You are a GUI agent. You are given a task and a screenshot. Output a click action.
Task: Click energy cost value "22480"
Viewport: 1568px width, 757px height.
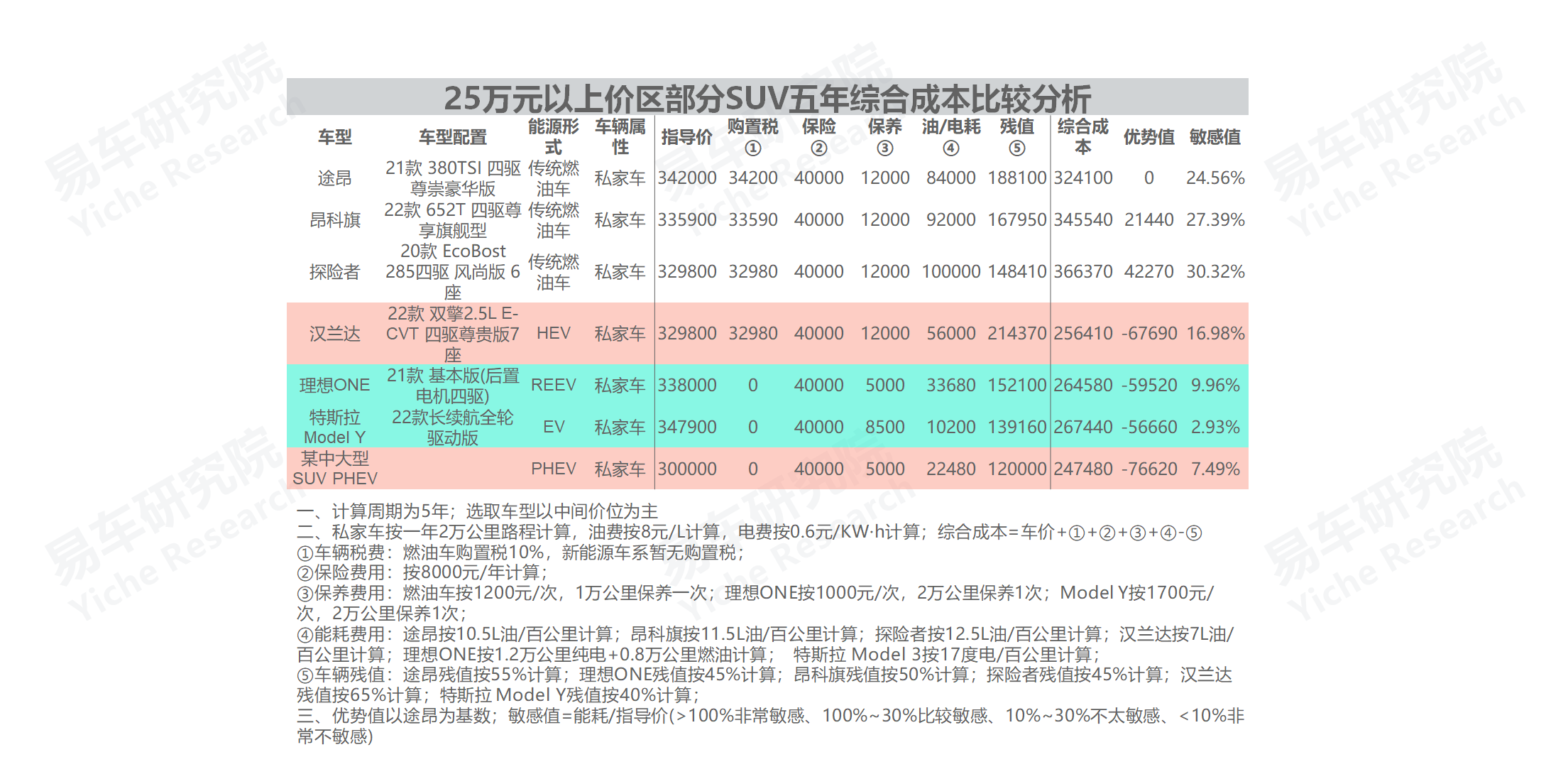(951, 469)
